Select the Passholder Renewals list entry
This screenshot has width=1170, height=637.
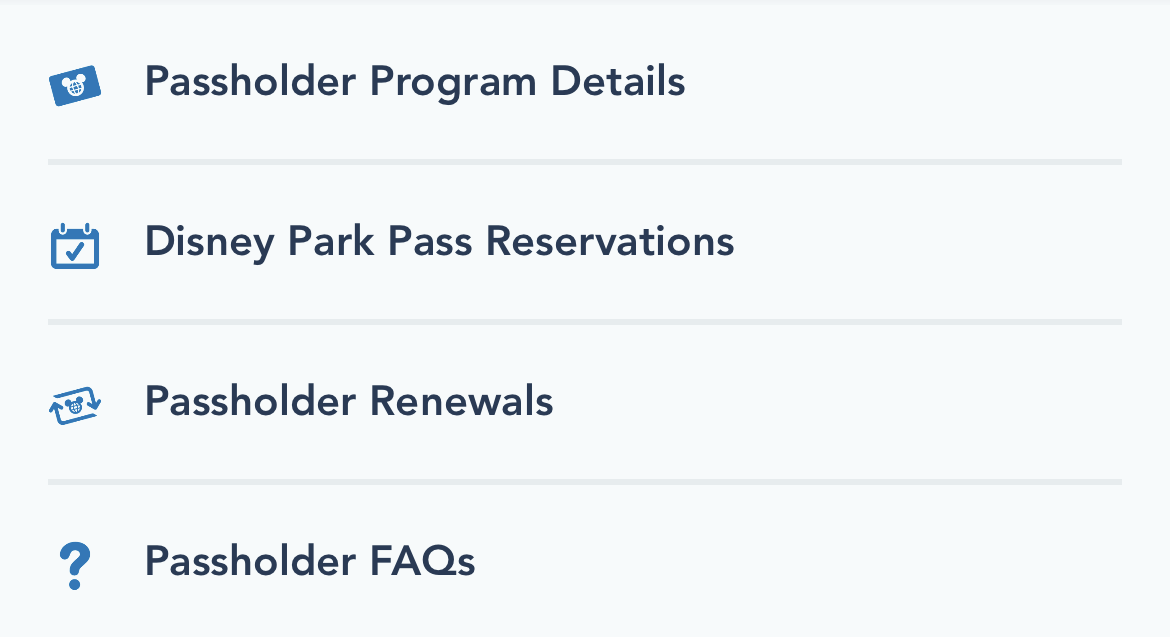(x=585, y=402)
